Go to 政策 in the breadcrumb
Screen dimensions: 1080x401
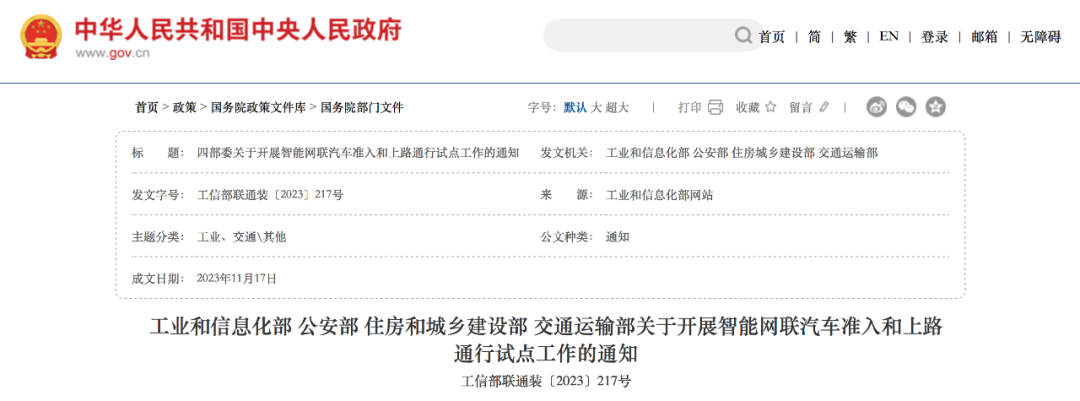click(x=185, y=107)
